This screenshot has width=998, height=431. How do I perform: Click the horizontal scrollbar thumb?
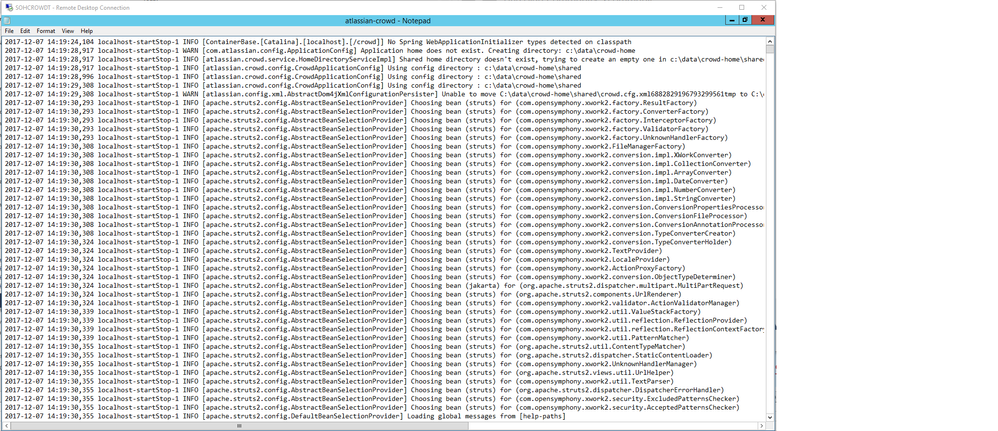pyautogui.click(x=240, y=425)
